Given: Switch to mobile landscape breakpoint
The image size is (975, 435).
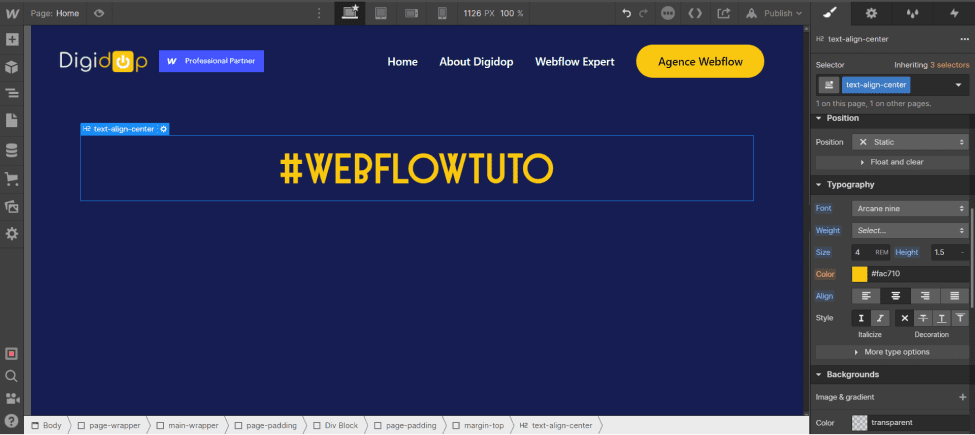Looking at the screenshot, I should pos(411,12).
